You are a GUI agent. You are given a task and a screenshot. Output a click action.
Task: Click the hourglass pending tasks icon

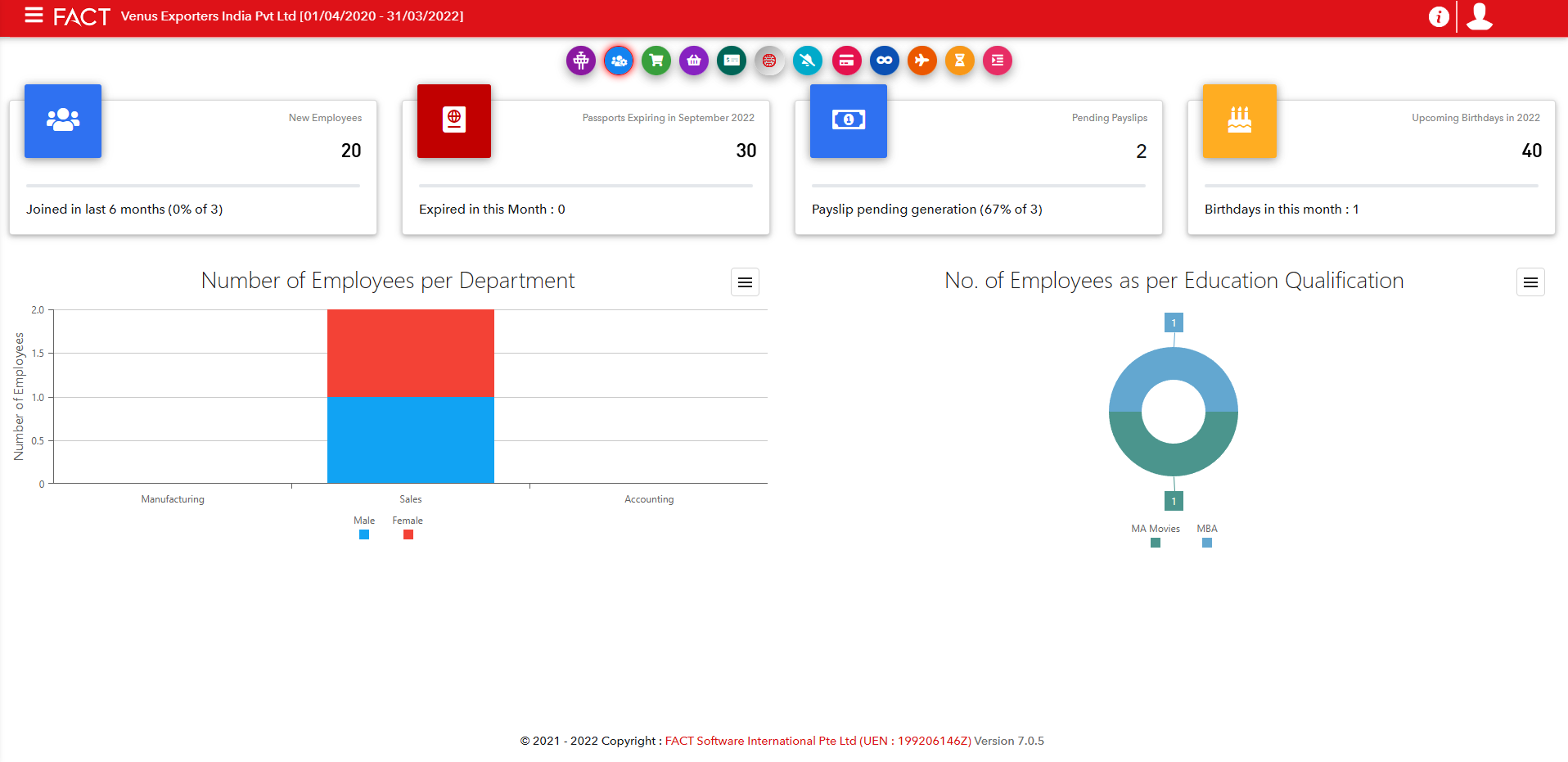click(x=959, y=61)
